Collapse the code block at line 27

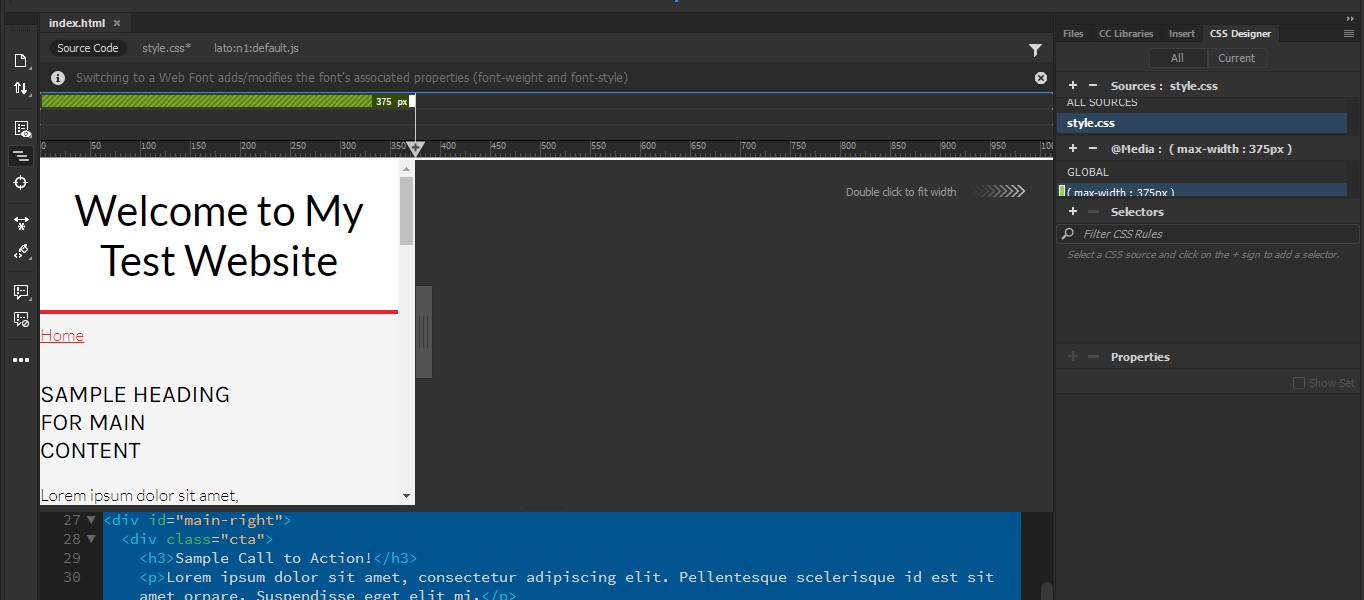pos(90,520)
